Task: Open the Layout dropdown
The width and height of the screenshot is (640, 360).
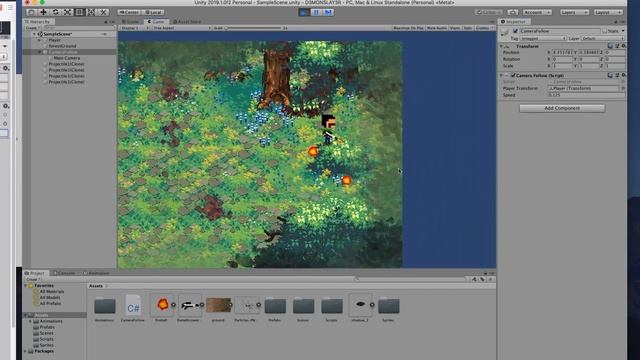Action: point(608,12)
